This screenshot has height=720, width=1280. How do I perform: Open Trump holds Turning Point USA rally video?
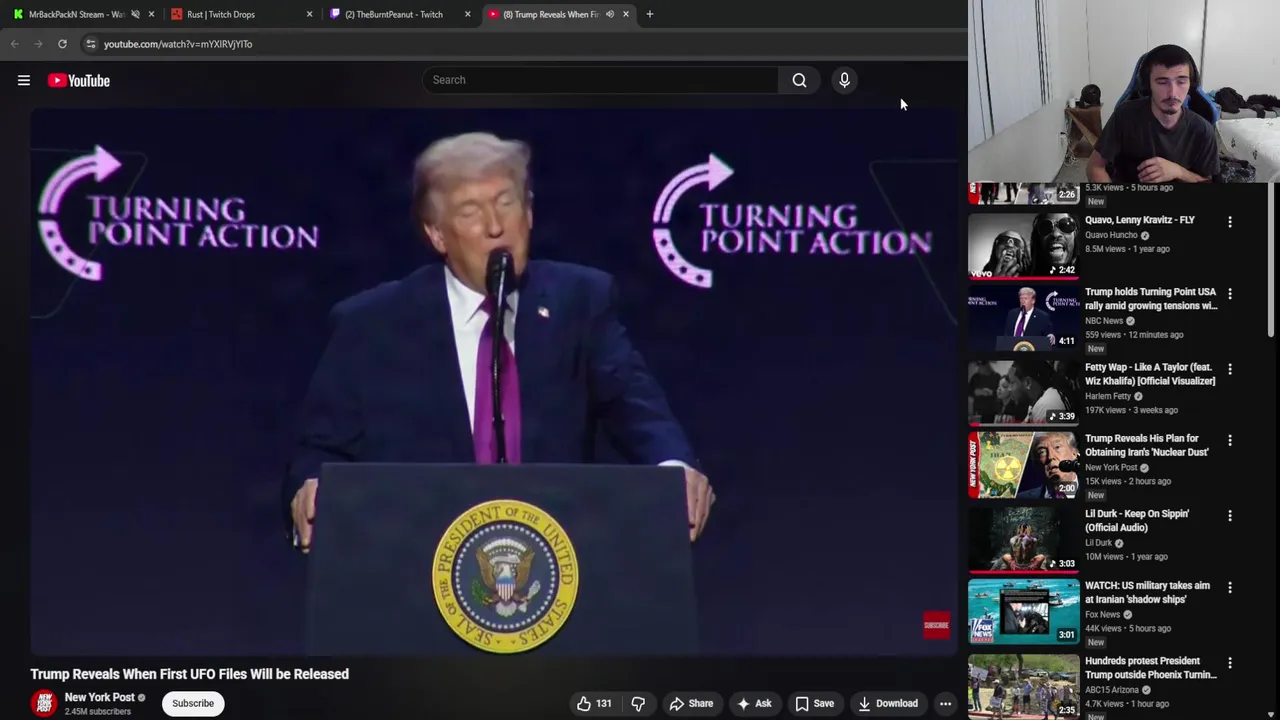[x=1151, y=299]
